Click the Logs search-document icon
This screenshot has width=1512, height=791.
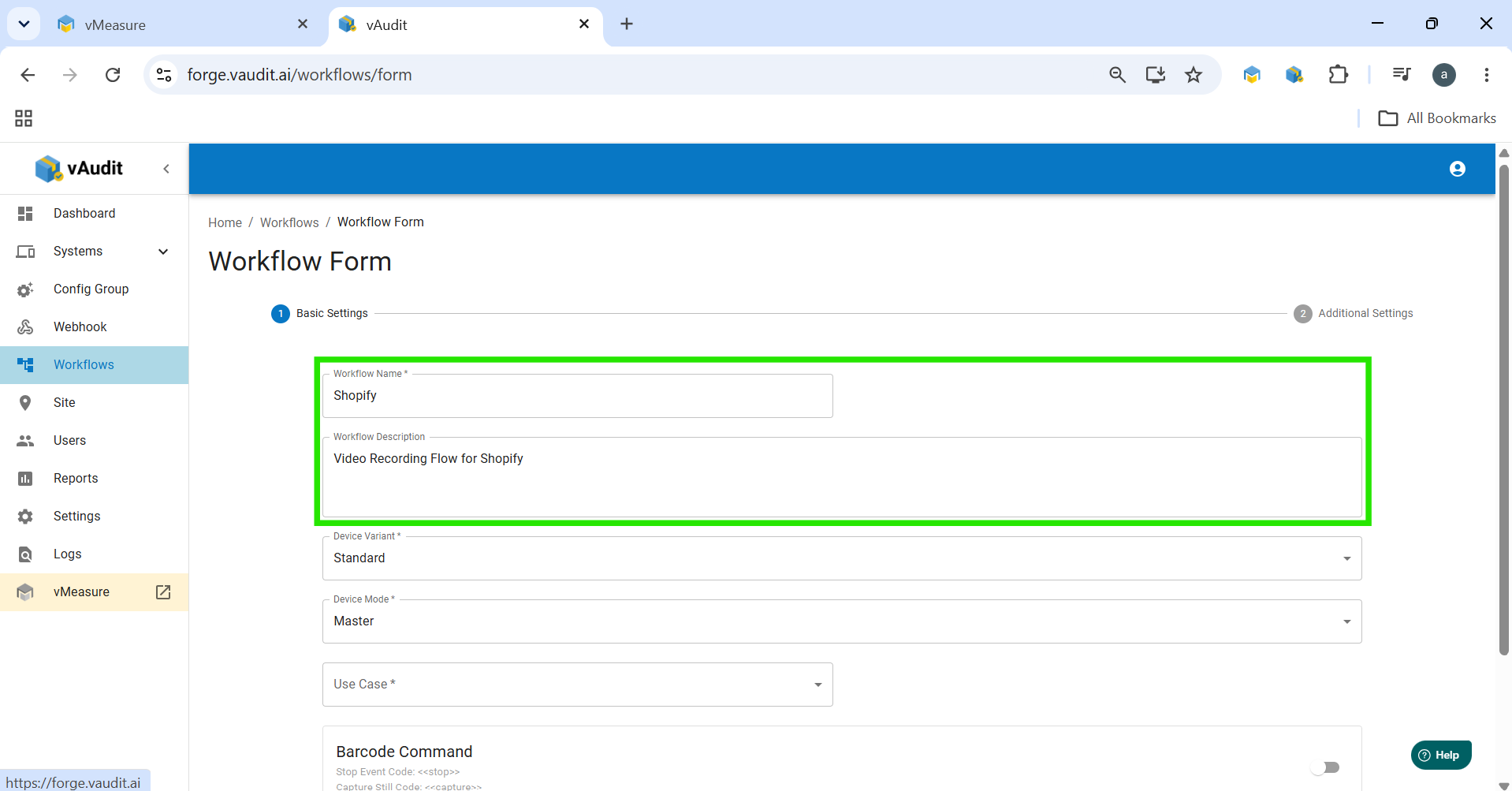click(25, 554)
